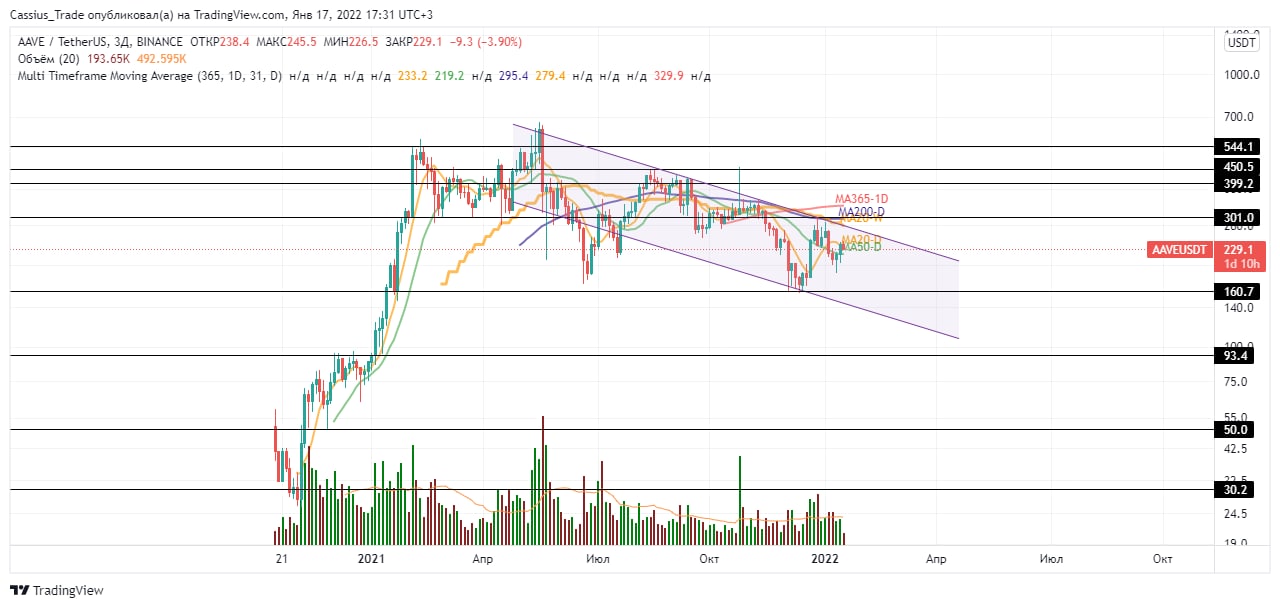The image size is (1280, 608).
Task: Click the 399.2 horizontal level label
Action: pyautogui.click(x=1238, y=184)
